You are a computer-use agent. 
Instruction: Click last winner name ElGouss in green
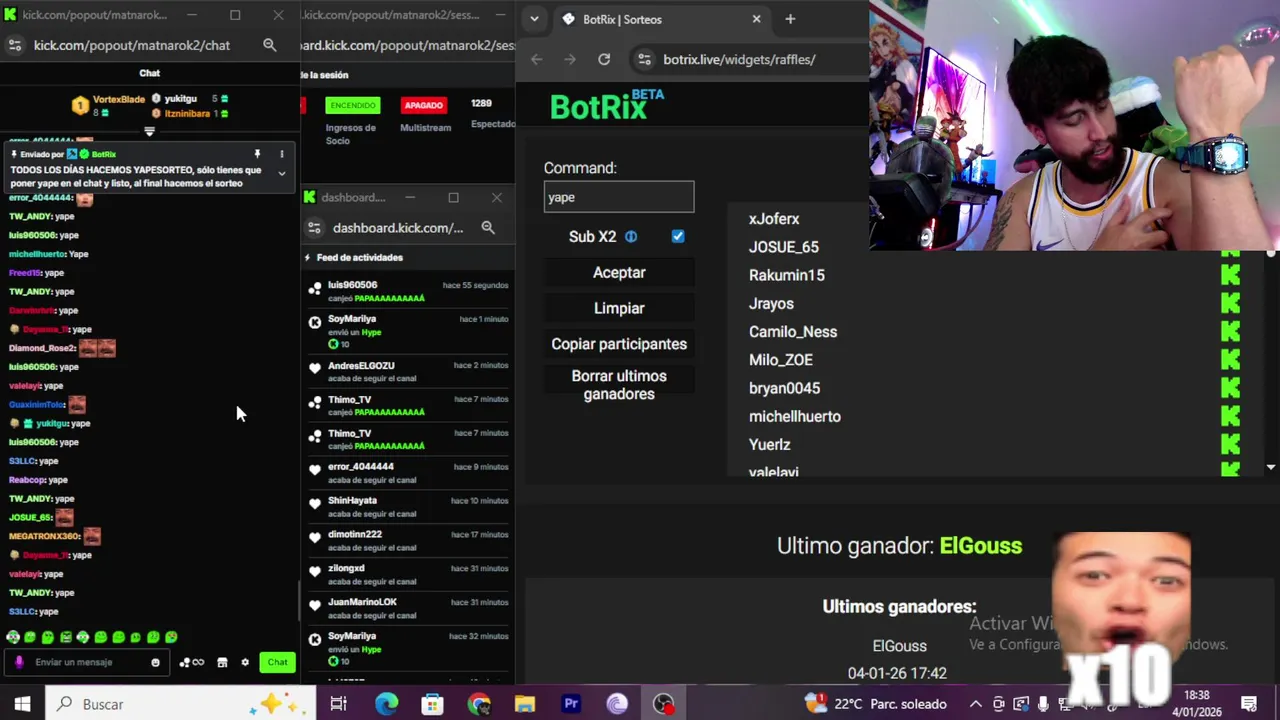click(981, 546)
